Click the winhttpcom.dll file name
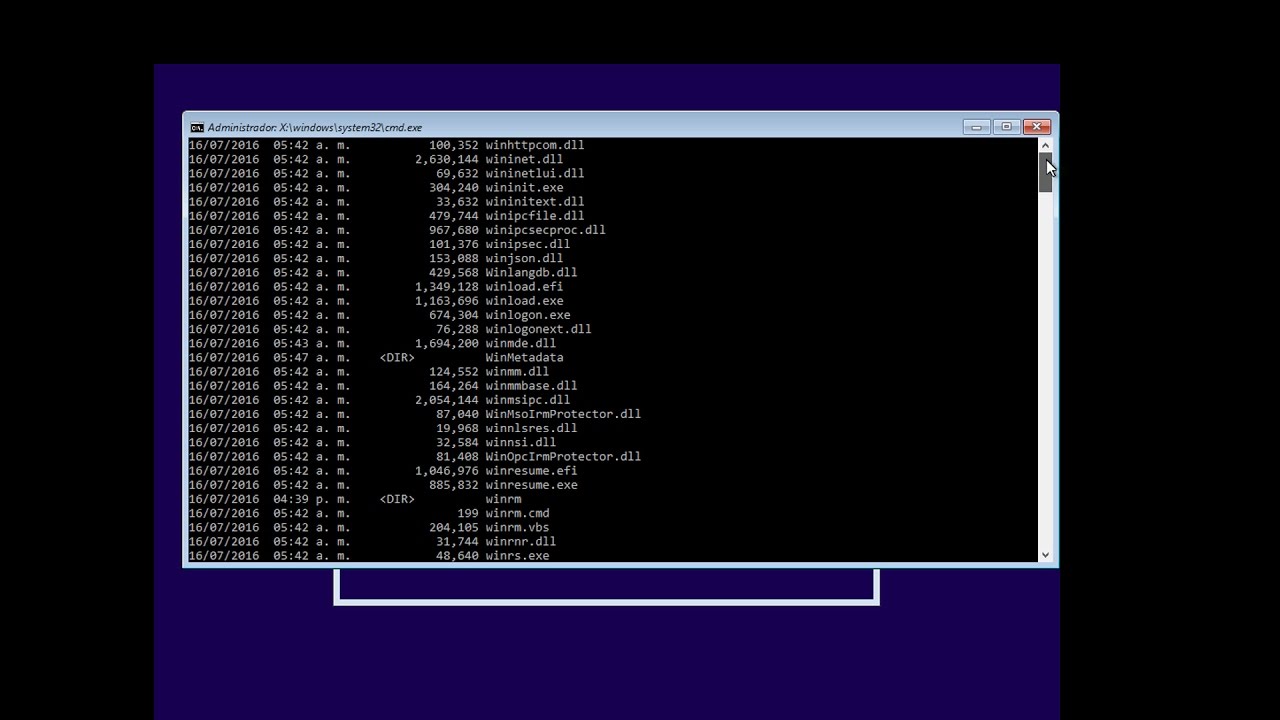This screenshot has height=720, width=1280. click(x=535, y=145)
